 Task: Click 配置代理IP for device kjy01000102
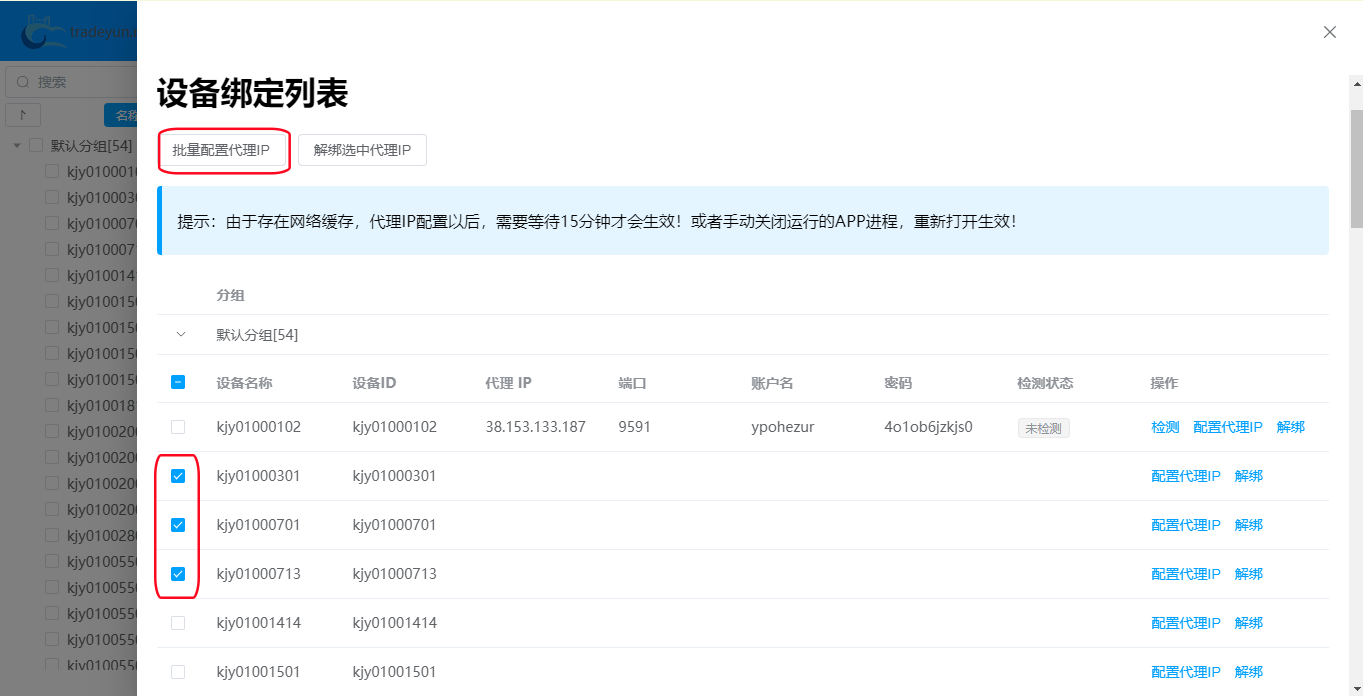pyautogui.click(x=1228, y=427)
